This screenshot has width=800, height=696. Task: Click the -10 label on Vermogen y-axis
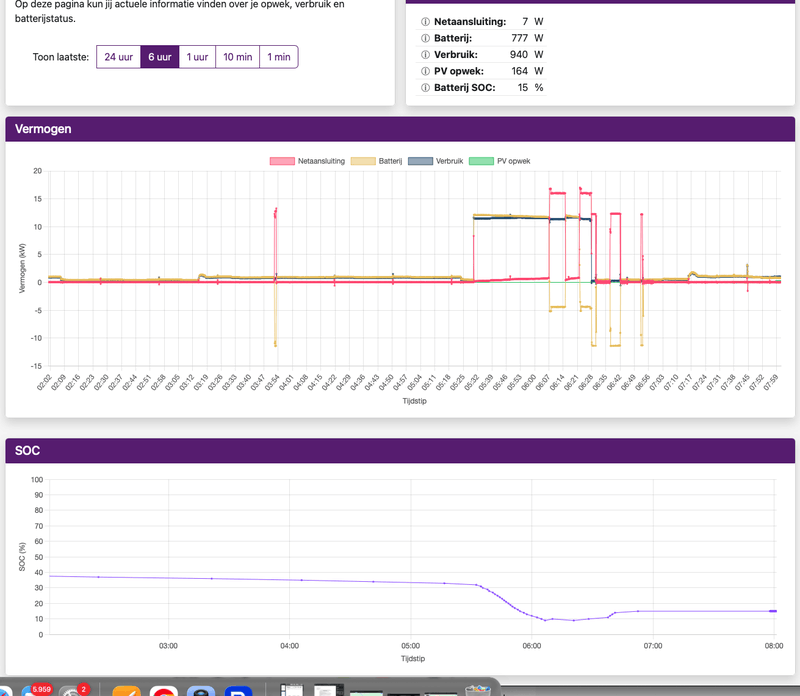coord(36,338)
